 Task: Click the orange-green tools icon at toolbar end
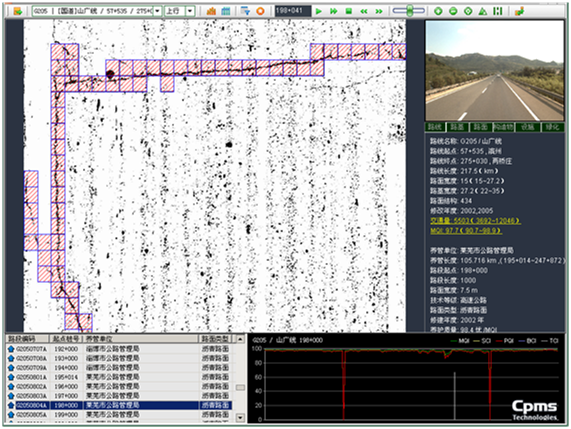[519, 11]
